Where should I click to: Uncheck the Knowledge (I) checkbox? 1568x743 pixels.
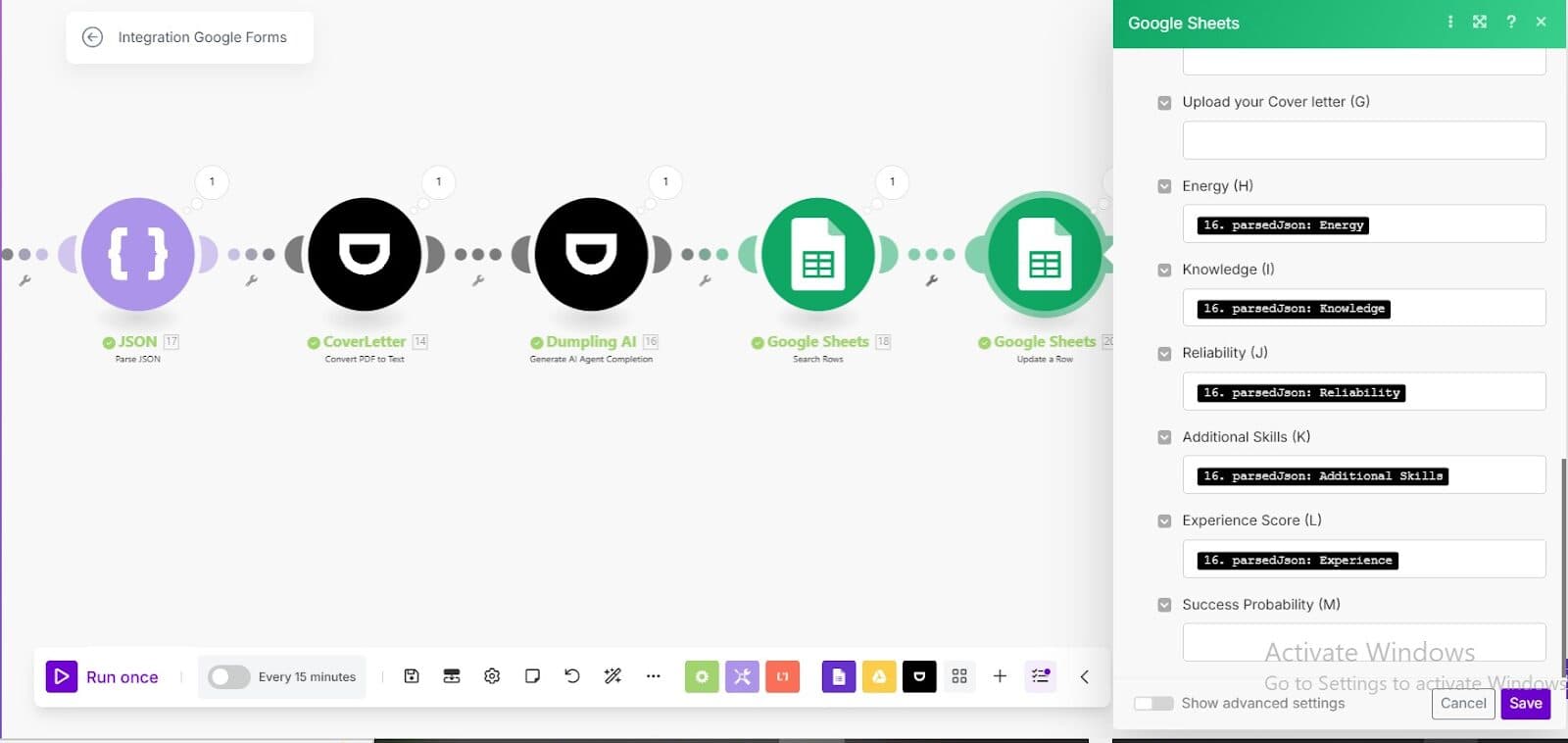1164,270
